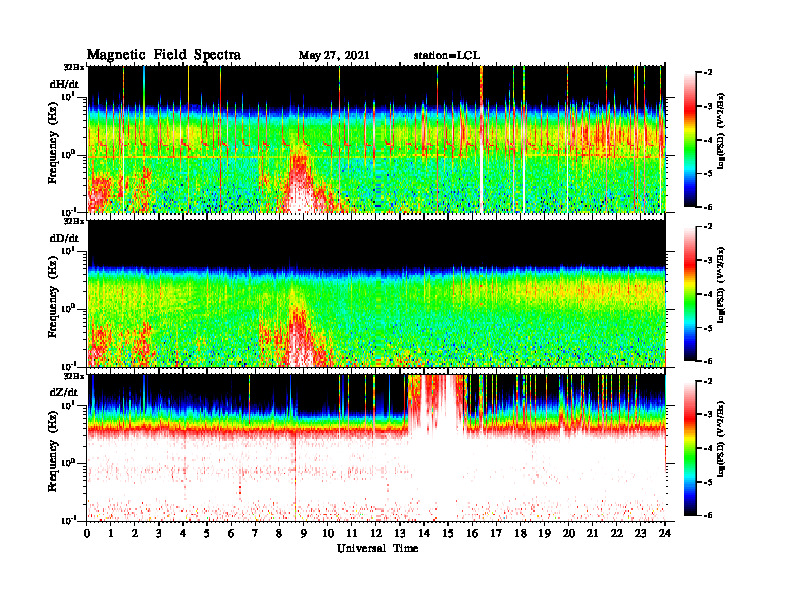
Task: Click the dD/dt panel color bar
Action: (x=690, y=293)
